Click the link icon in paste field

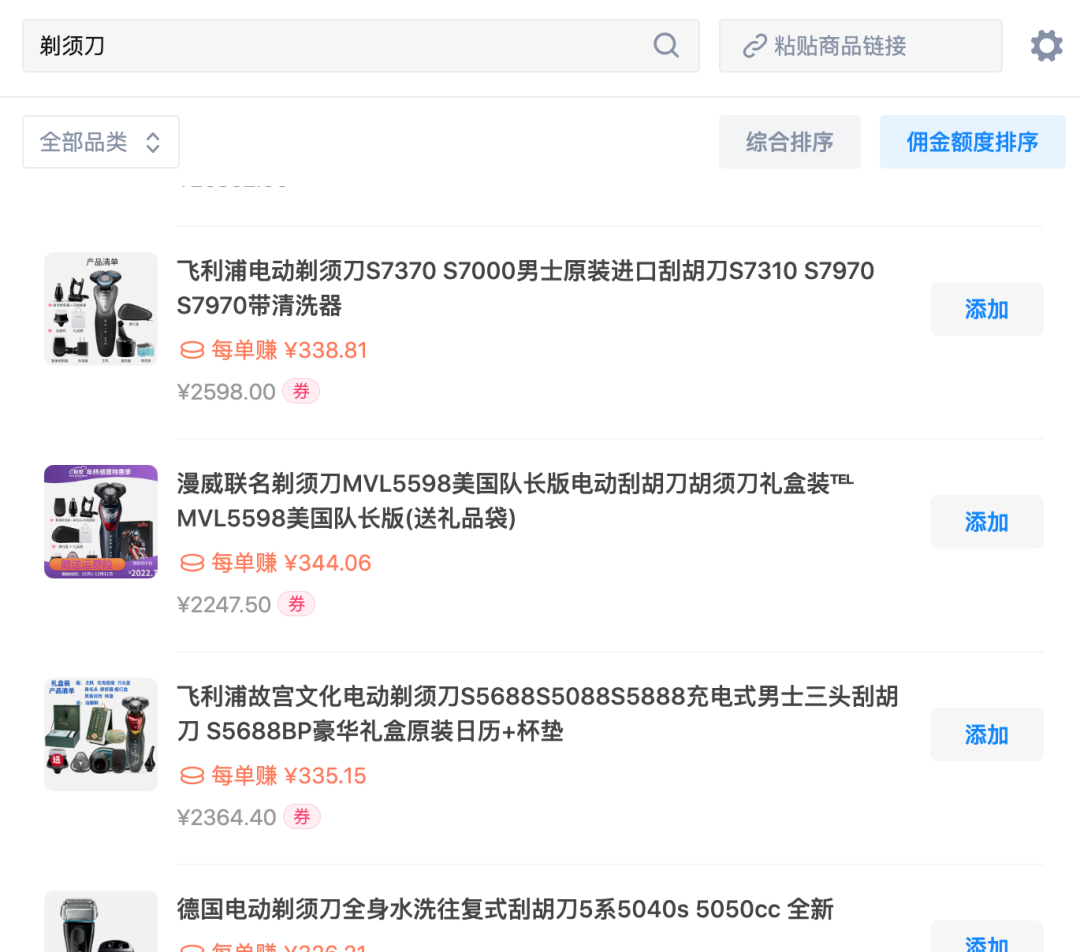(x=754, y=46)
